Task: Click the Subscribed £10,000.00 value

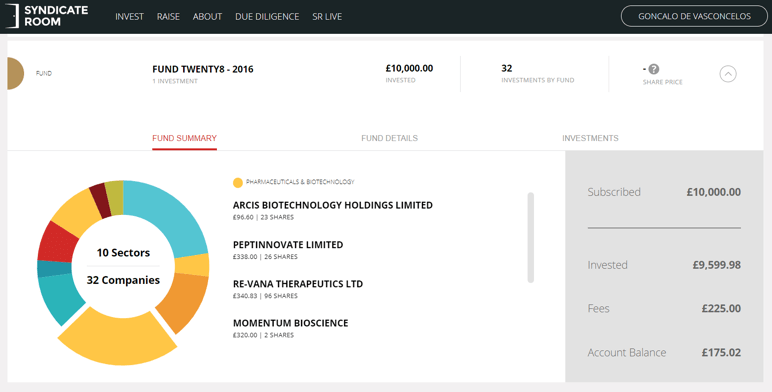Action: click(x=714, y=192)
